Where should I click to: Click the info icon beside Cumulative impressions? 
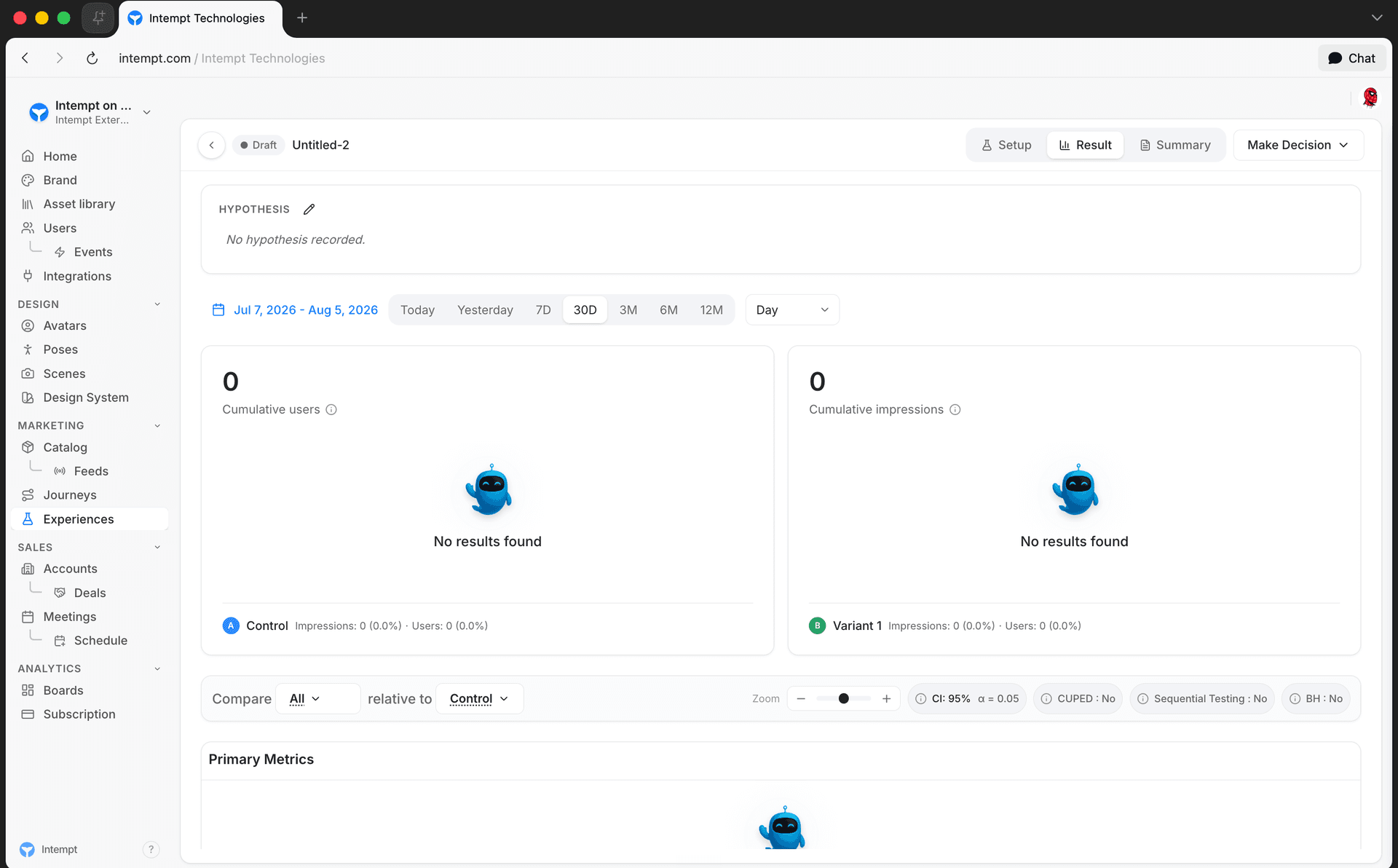[955, 409]
